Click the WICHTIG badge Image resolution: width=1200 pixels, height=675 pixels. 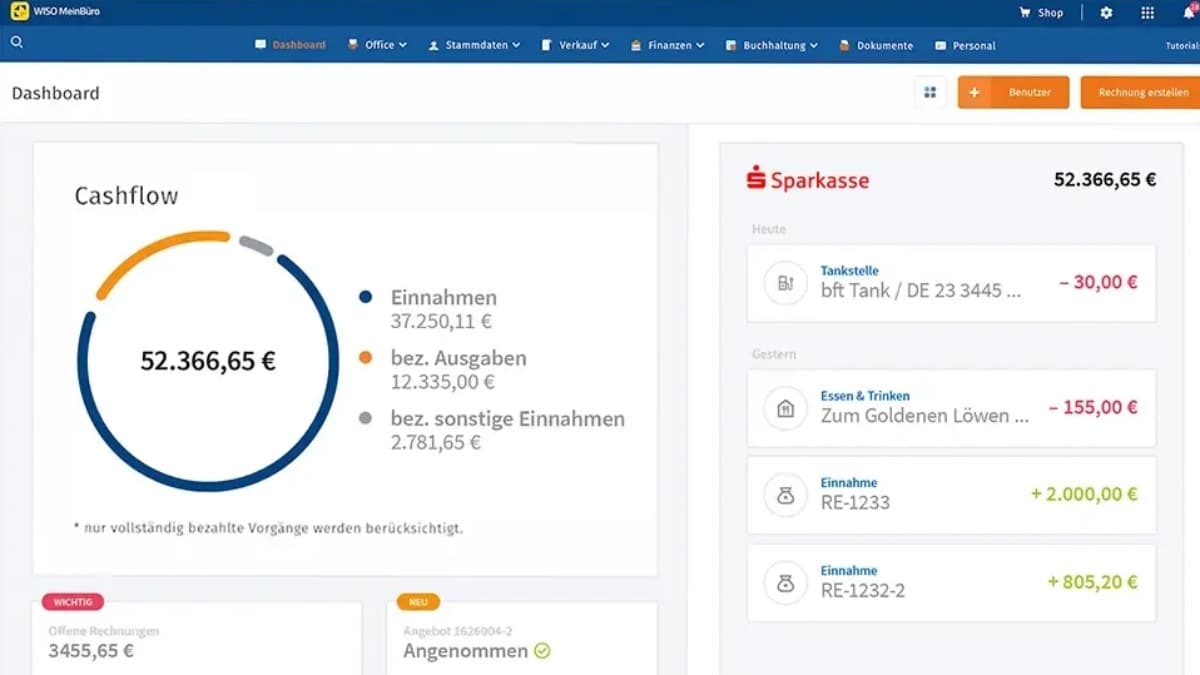coord(73,602)
